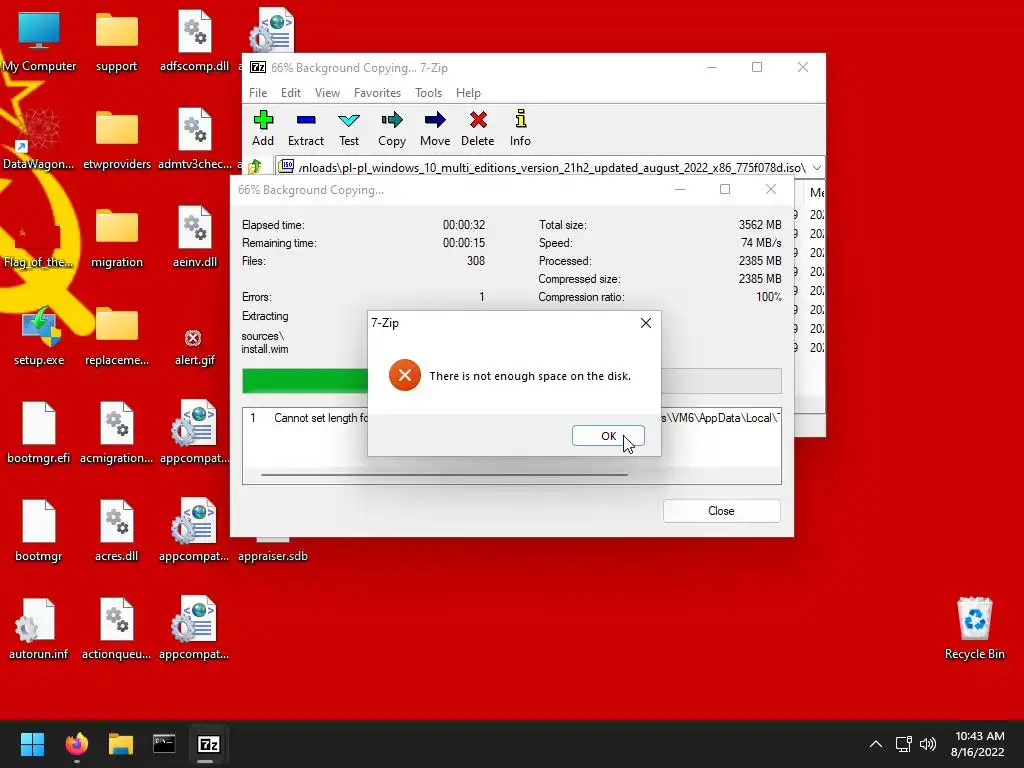Select autorun.inf file on desktop
This screenshot has width=1024, height=768.
(39, 630)
